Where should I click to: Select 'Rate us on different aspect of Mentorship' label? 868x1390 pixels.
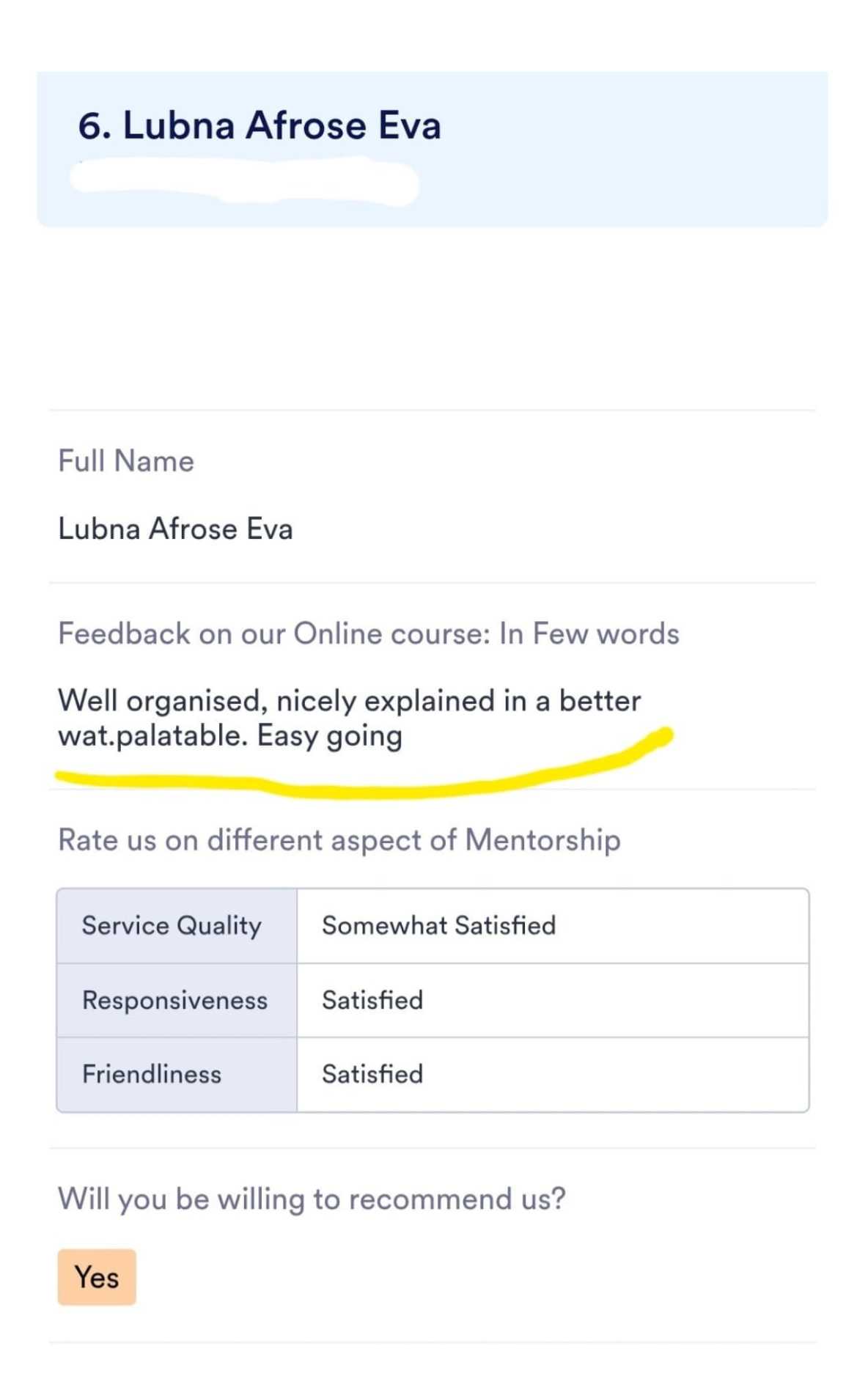[x=339, y=840]
